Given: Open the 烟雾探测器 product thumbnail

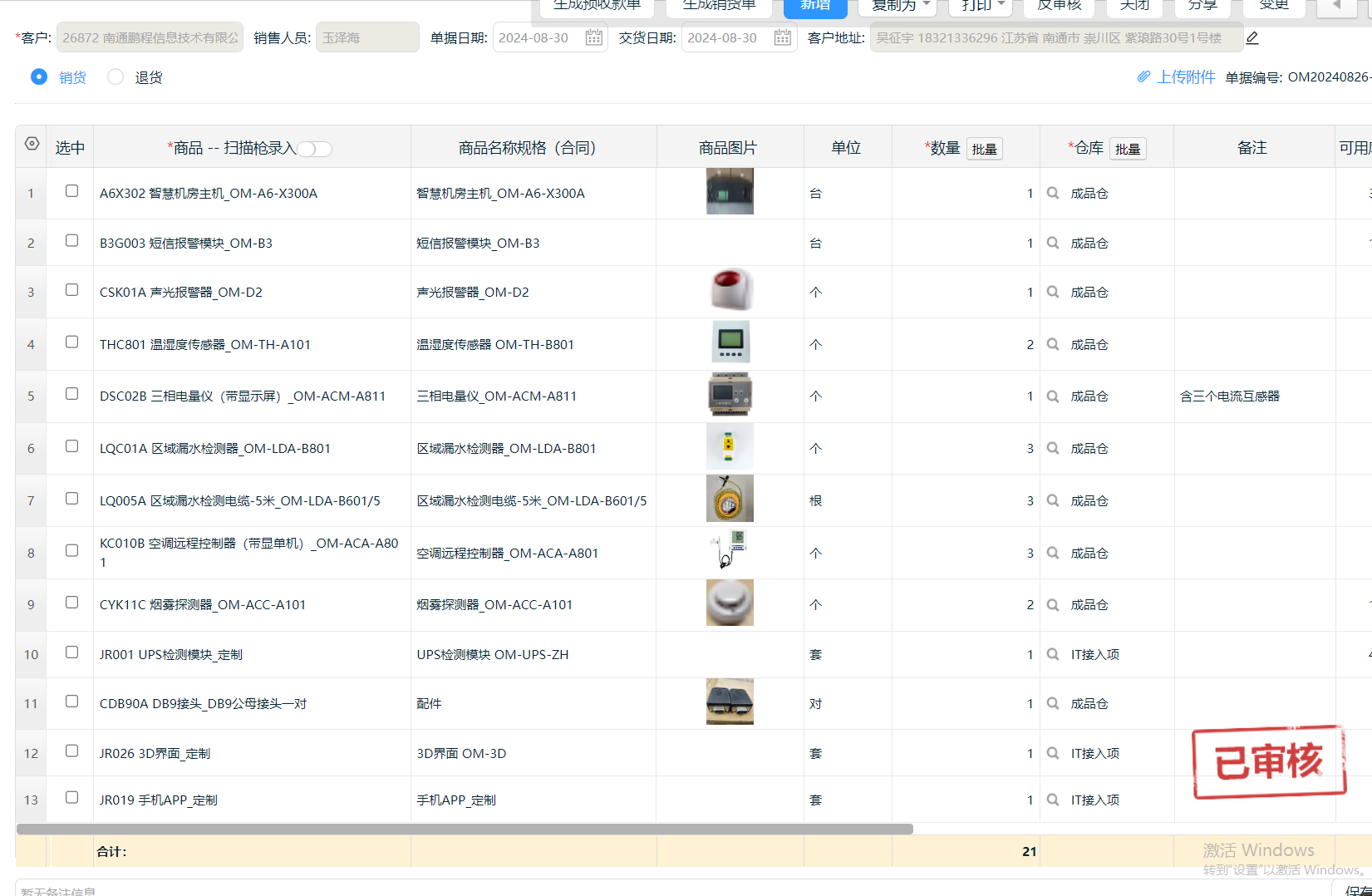Looking at the screenshot, I should click(730, 603).
